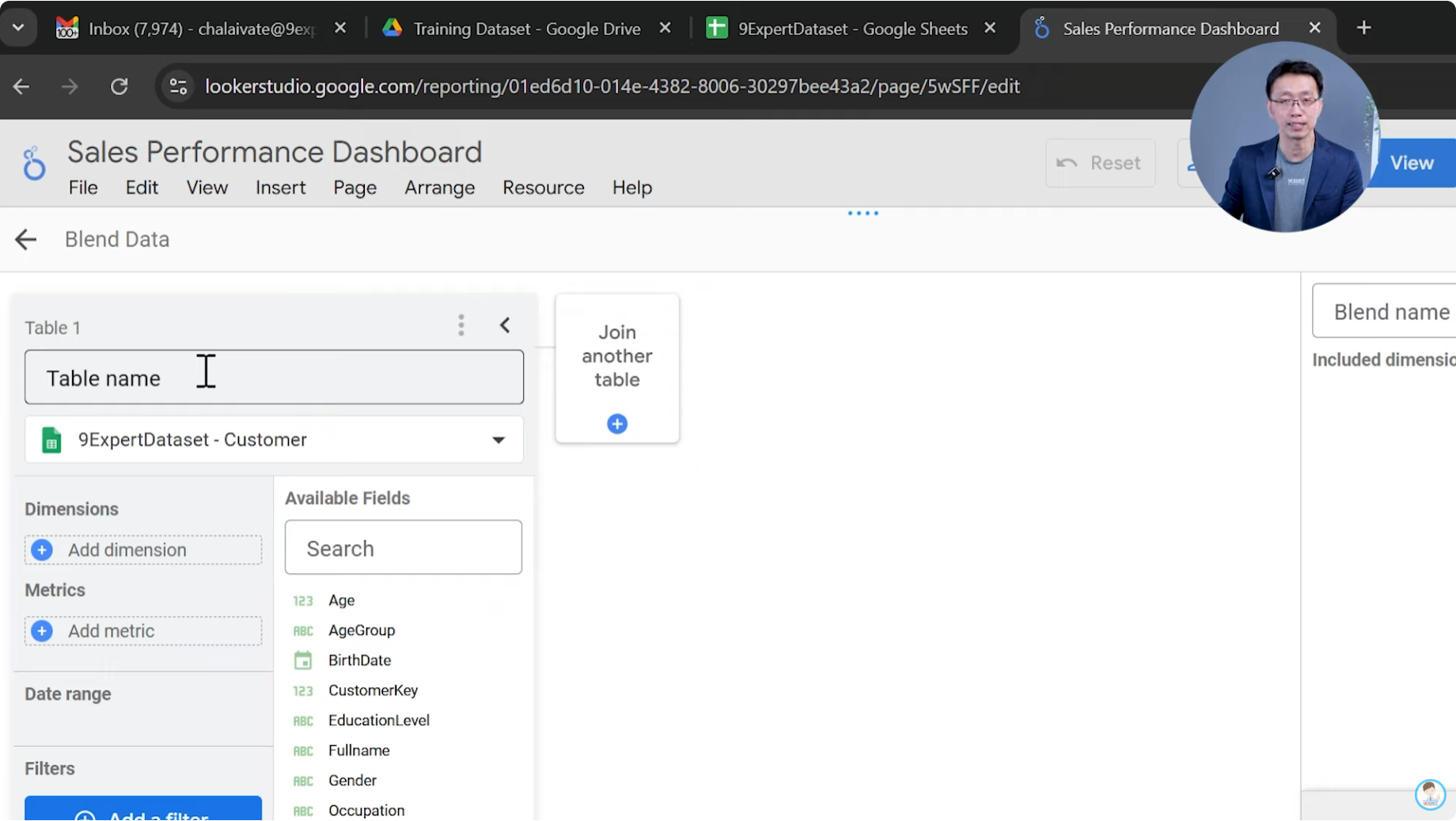This screenshot has height=821, width=1456.
Task: Open Table 1 three-dot options menu
Action: [461, 325]
